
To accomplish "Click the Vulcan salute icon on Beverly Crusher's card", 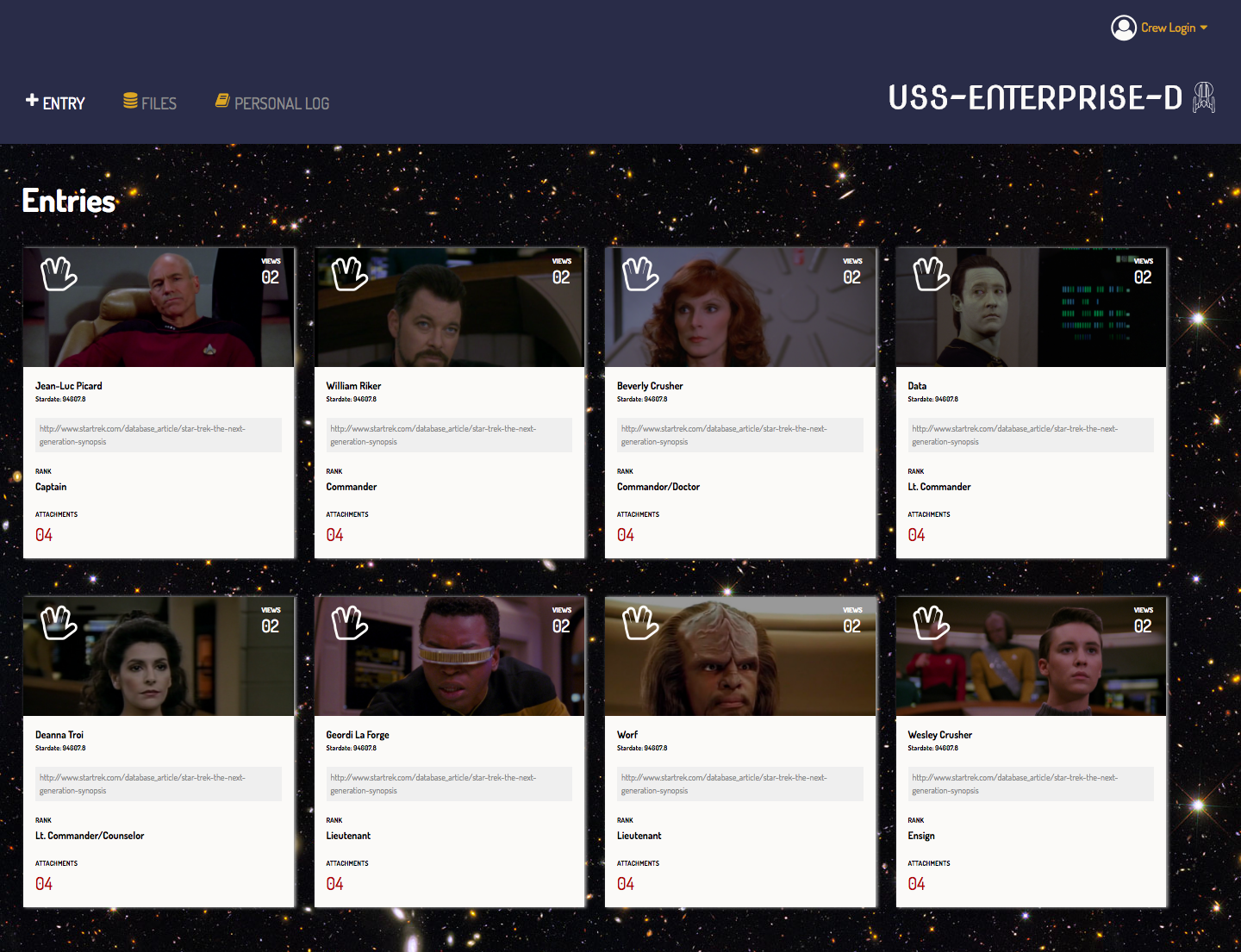I will point(640,273).
